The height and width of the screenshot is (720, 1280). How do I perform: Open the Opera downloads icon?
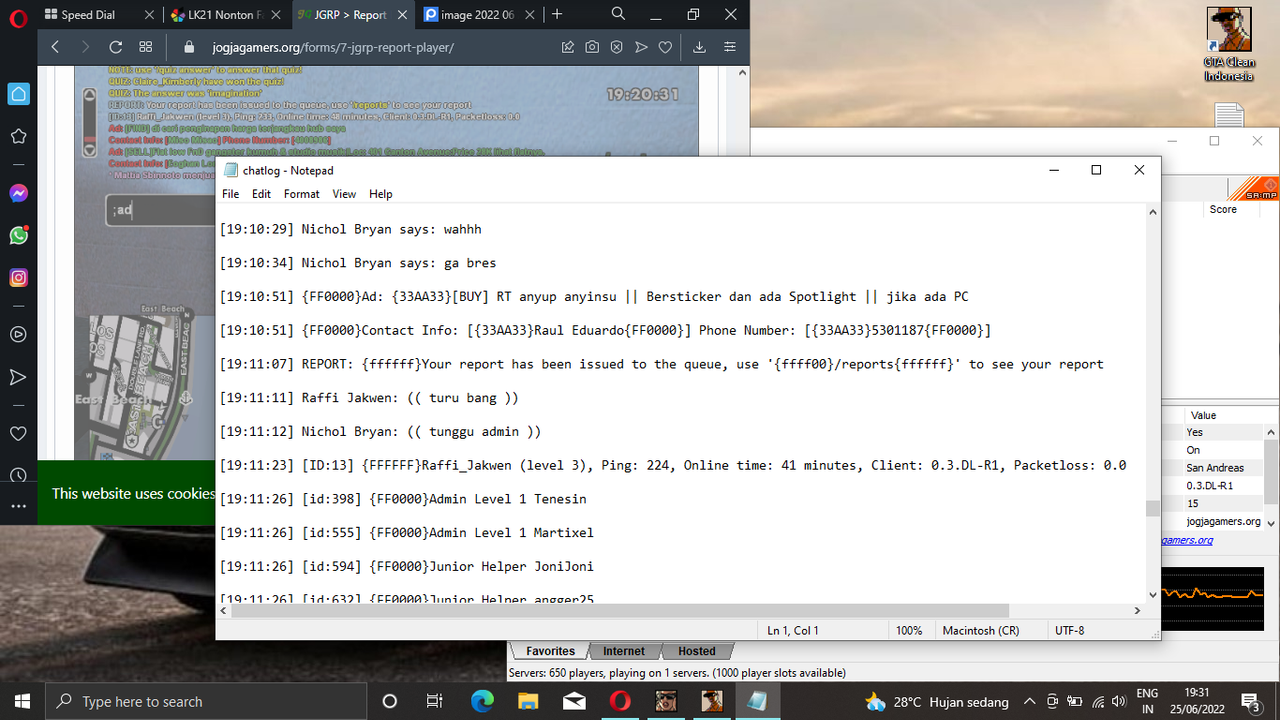699,47
